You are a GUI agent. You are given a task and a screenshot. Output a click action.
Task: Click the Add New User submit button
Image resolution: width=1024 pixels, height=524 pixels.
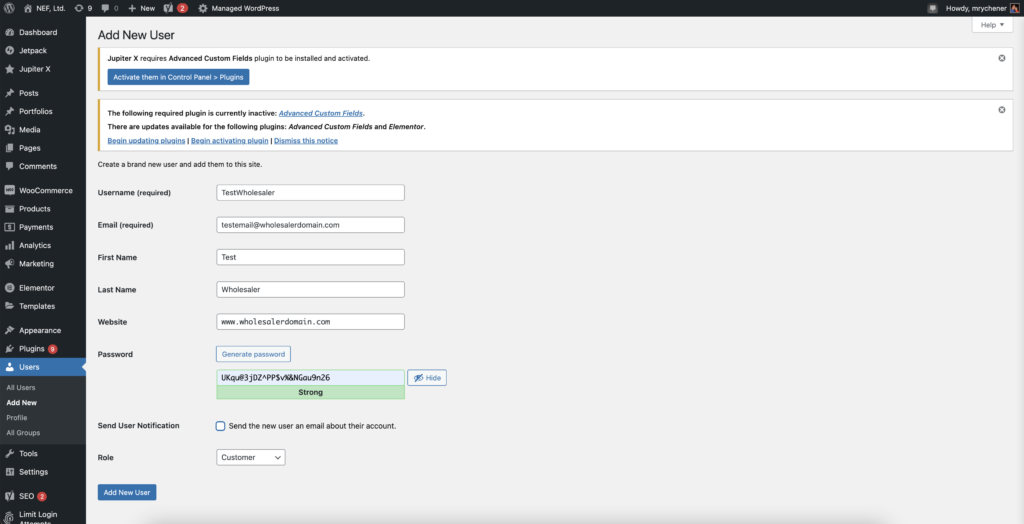[x=127, y=492]
